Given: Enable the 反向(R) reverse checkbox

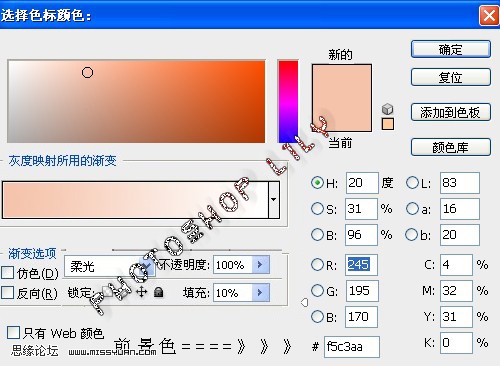Looking at the screenshot, I should pyautogui.click(x=8, y=293).
